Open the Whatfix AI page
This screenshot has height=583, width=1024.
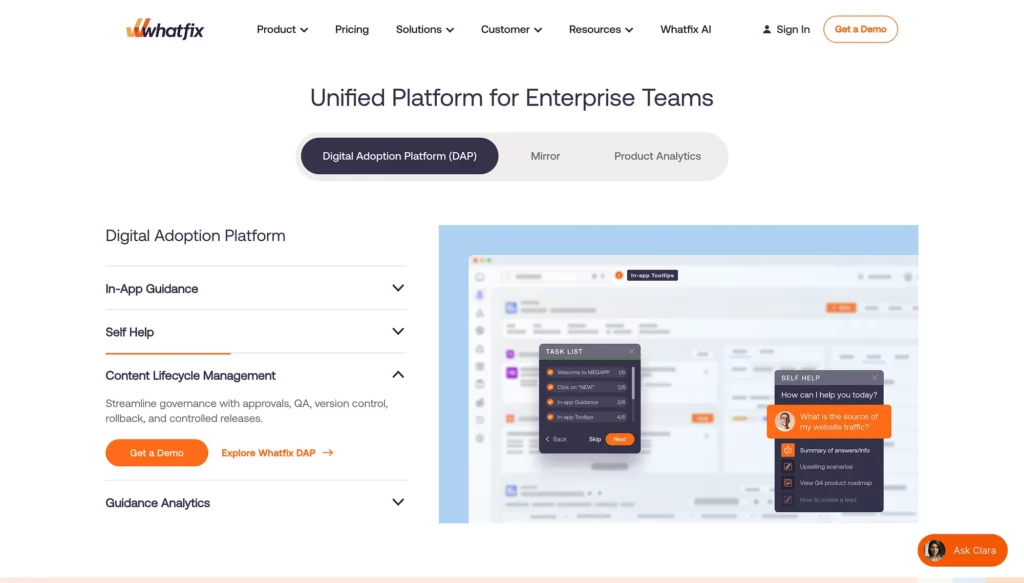click(686, 29)
